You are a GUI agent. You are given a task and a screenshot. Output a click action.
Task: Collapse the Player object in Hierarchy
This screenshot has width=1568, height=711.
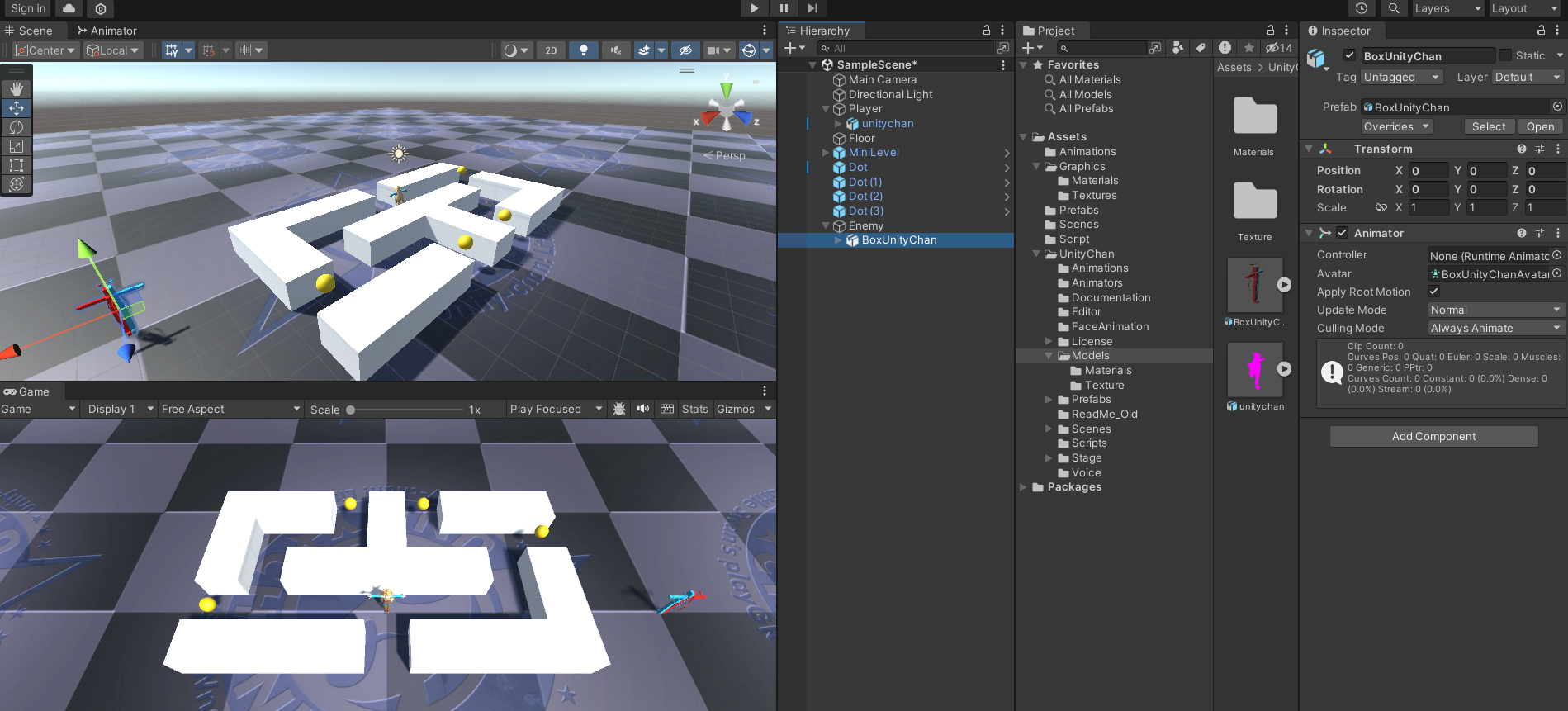pyautogui.click(x=826, y=109)
